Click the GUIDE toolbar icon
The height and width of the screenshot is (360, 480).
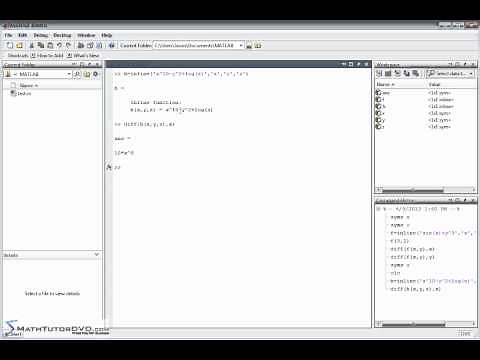pos(90,45)
